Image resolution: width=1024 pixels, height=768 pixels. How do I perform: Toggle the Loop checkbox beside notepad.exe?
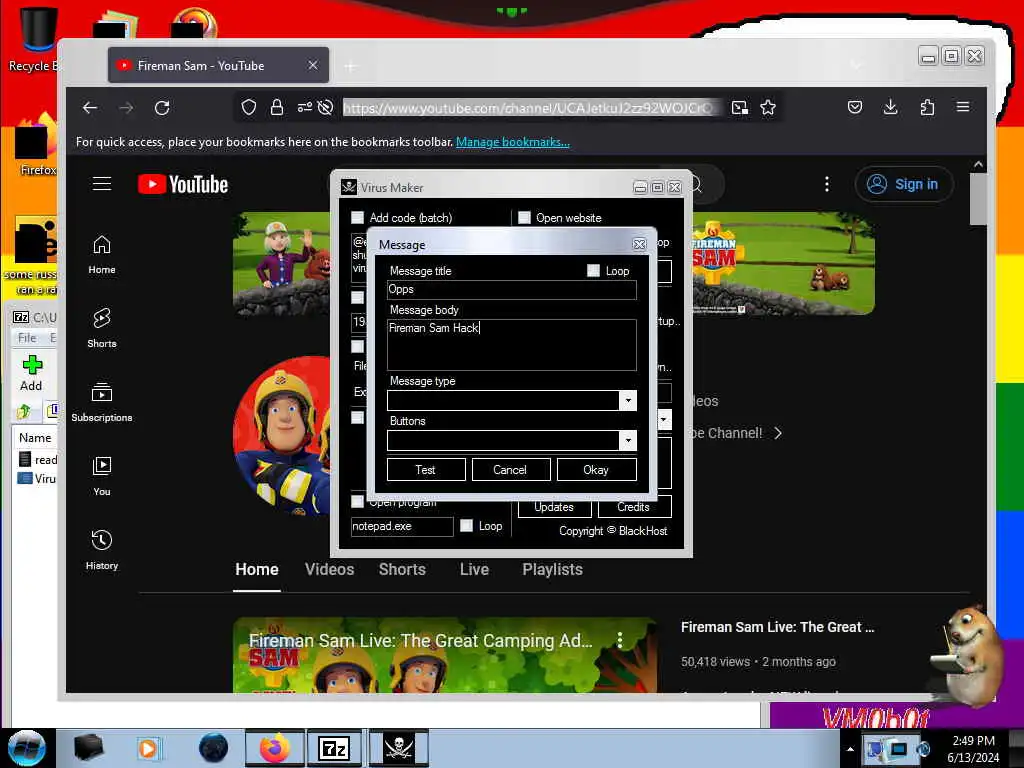click(x=466, y=526)
